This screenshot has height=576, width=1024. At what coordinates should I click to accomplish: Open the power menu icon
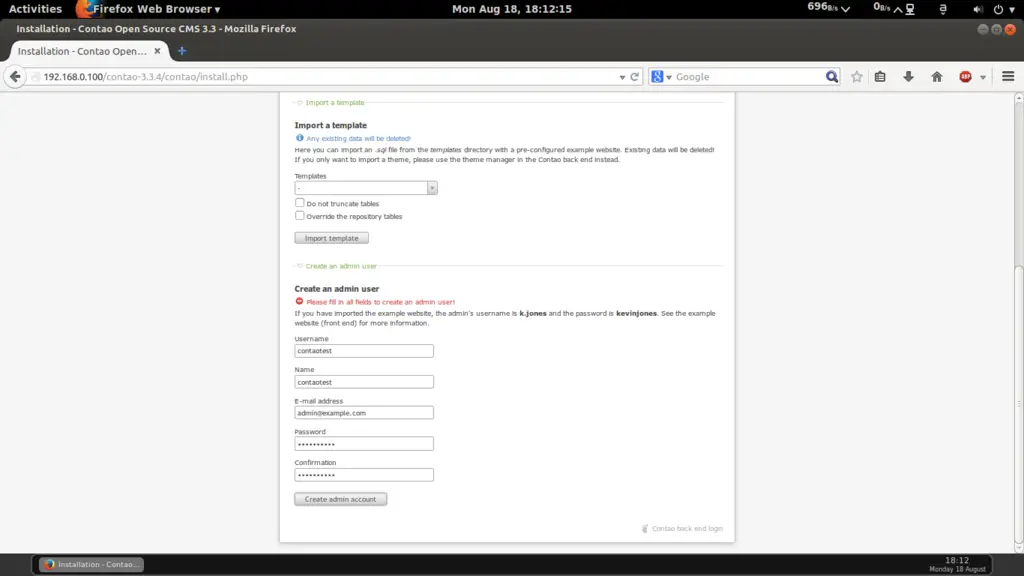(998, 9)
